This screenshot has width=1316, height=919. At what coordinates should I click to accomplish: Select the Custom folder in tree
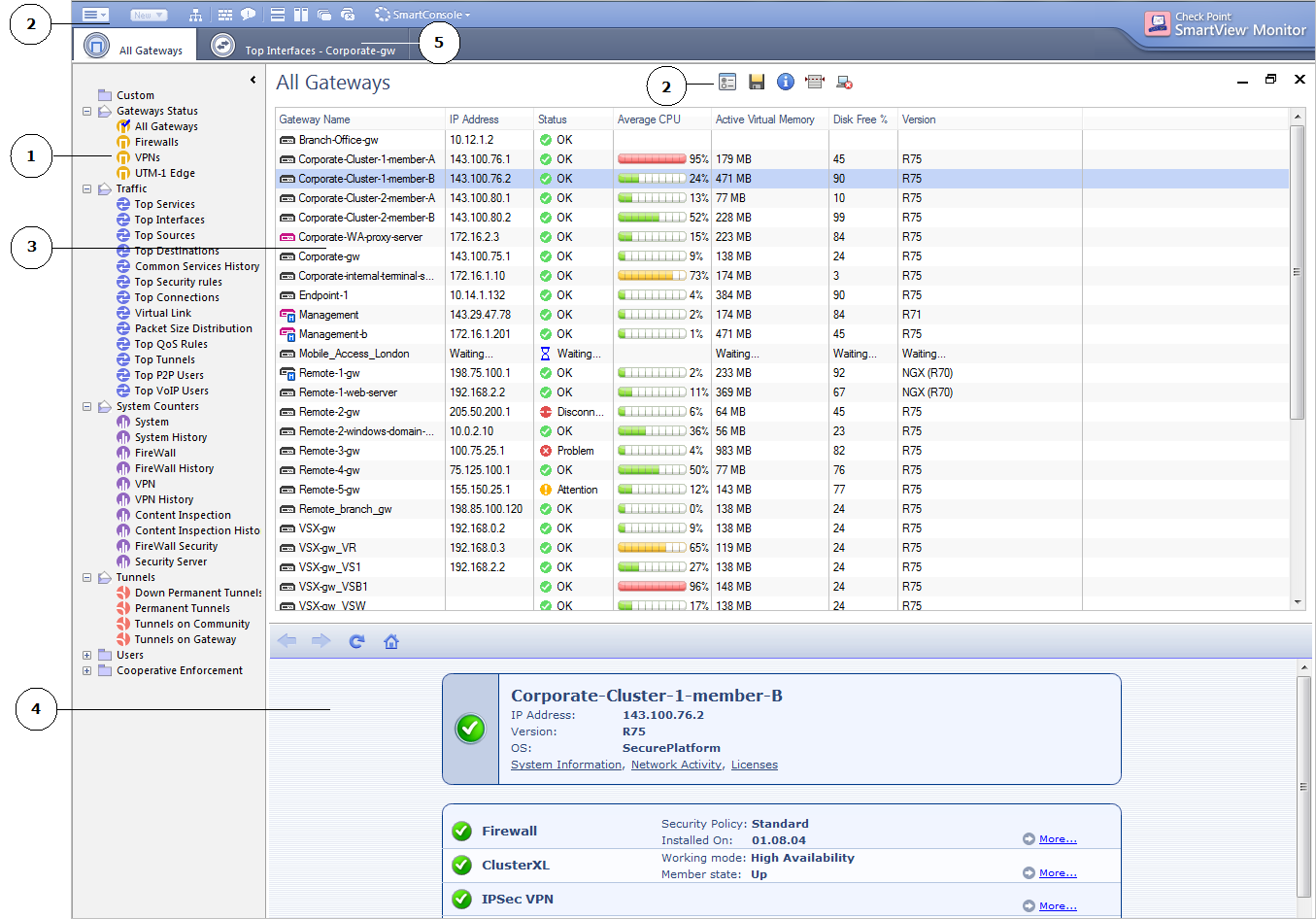coord(126,95)
